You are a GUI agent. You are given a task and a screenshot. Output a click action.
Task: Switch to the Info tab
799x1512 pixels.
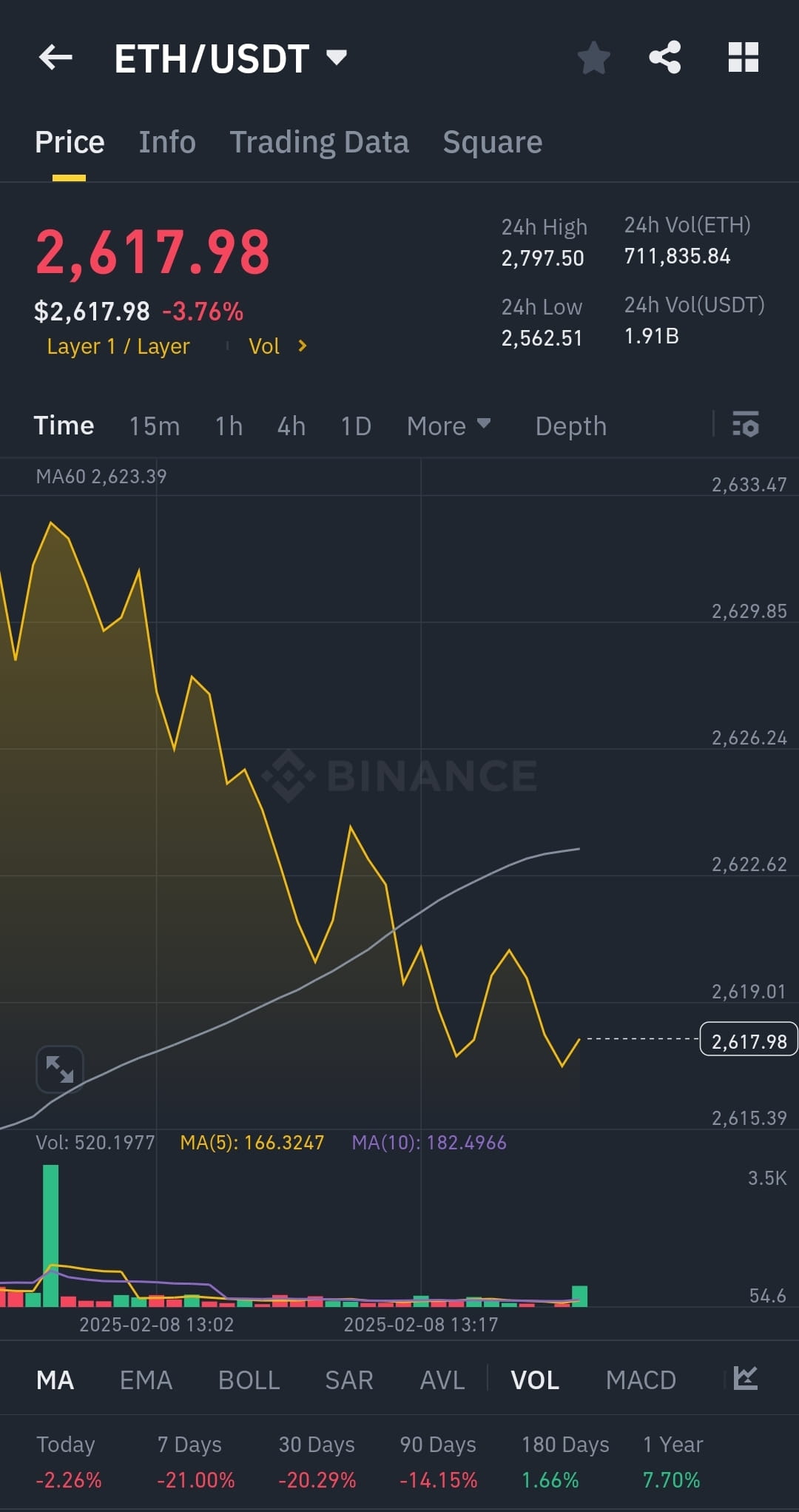(167, 142)
